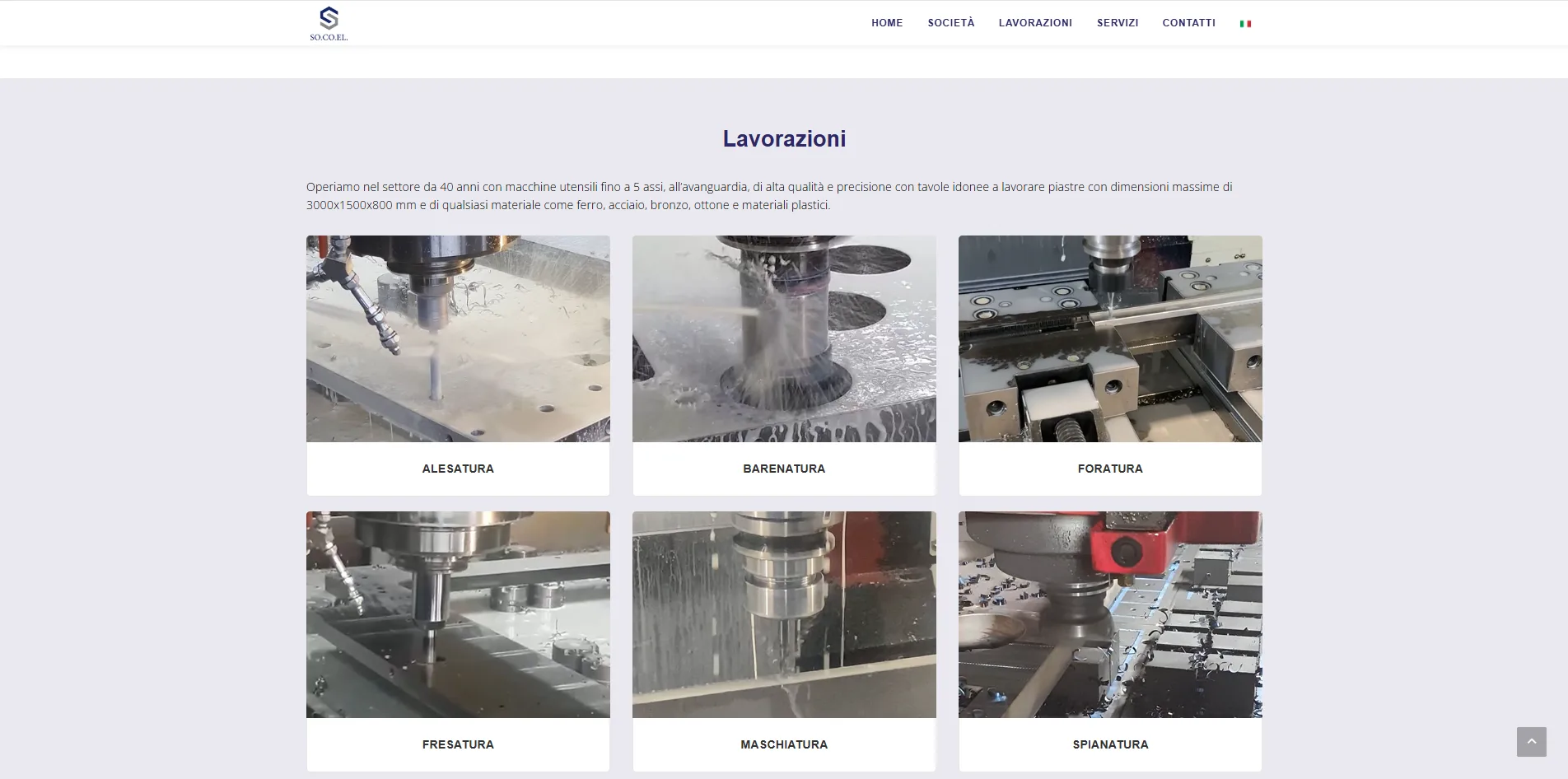Screen dimensions: 1568x779
Task: Switch language via Italian flag icon
Action: 1245,23
